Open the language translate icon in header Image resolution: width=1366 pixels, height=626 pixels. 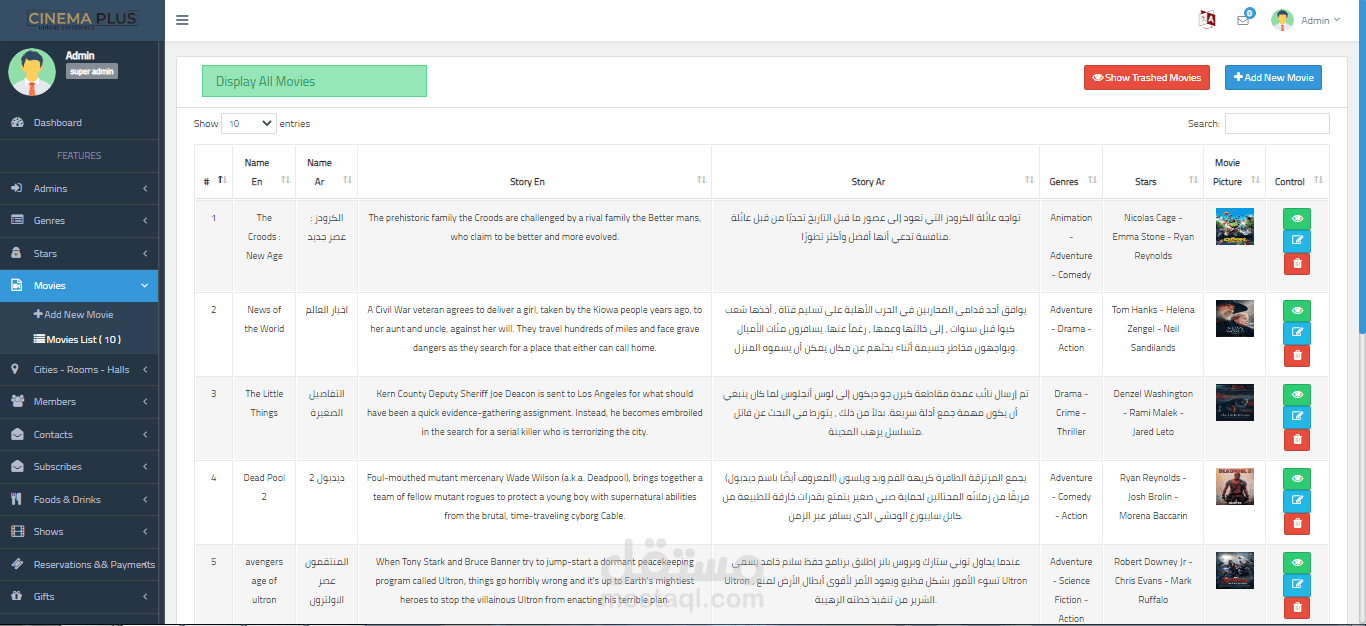[x=1207, y=20]
